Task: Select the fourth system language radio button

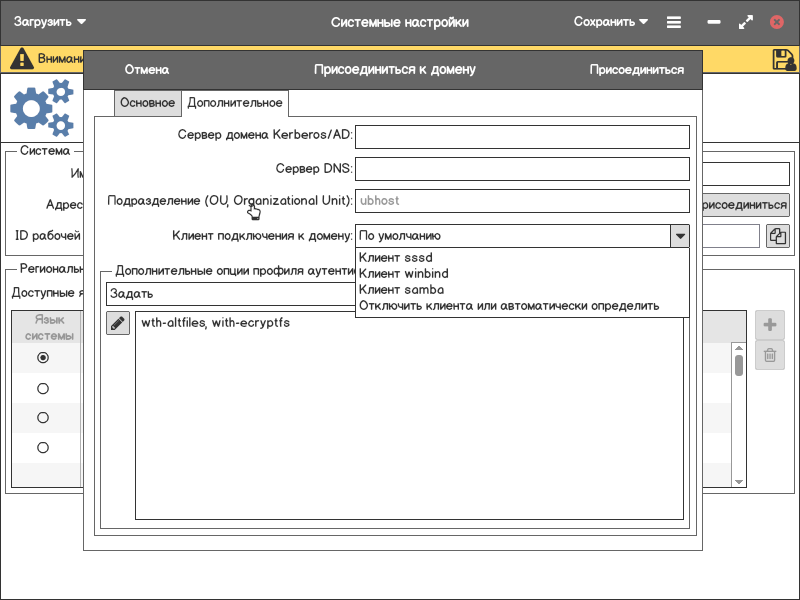Action: click(43, 448)
